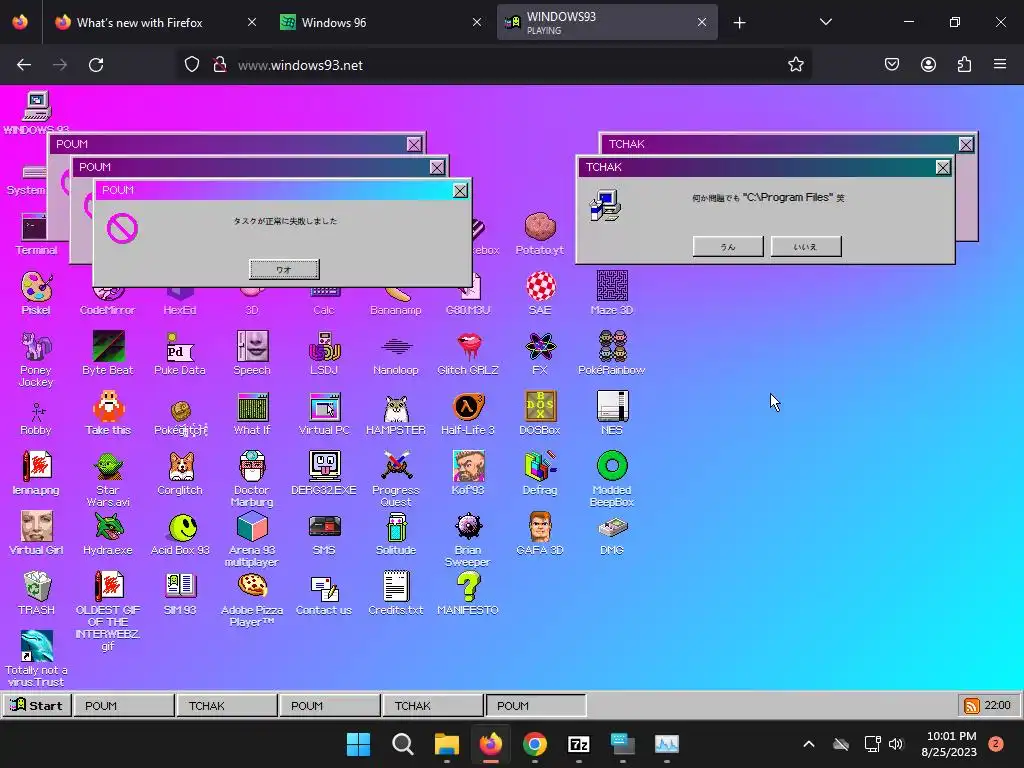Click the RSS feed icon in Windows 93 tray
This screenshot has height=768, width=1024.
(972, 706)
